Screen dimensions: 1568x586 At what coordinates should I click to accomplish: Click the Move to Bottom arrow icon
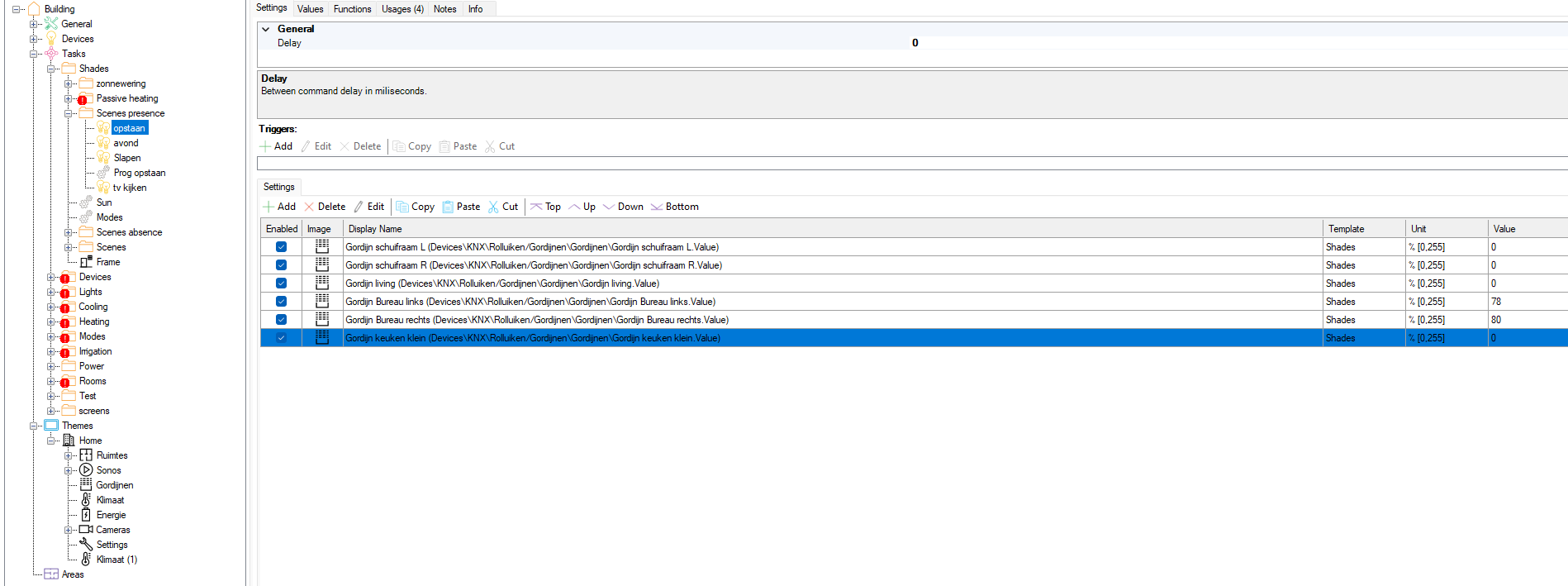pyautogui.click(x=657, y=207)
